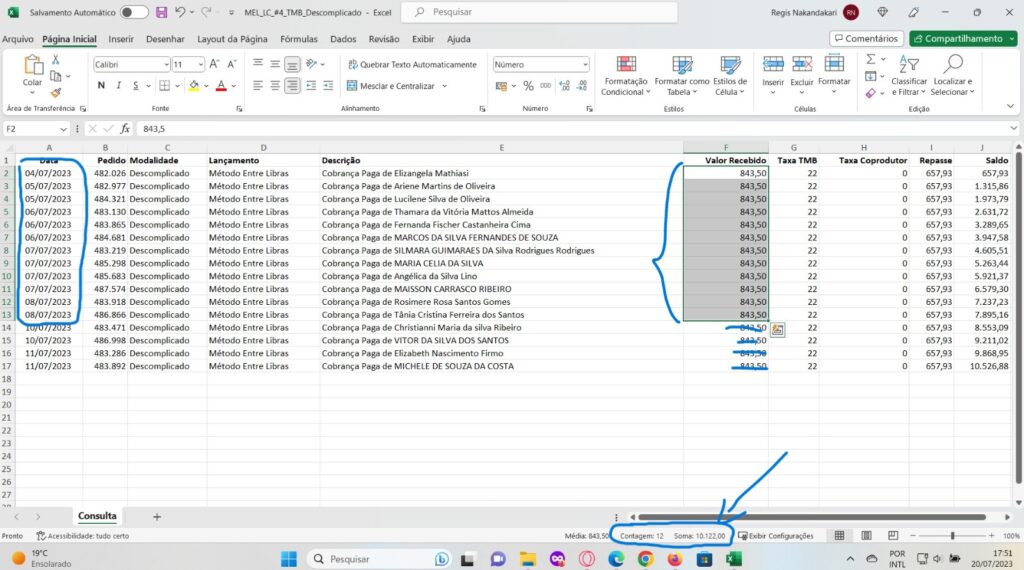Image resolution: width=1024 pixels, height=570 pixels.
Task: Click the Cut scissors icon
Action: pyautogui.click(x=56, y=59)
